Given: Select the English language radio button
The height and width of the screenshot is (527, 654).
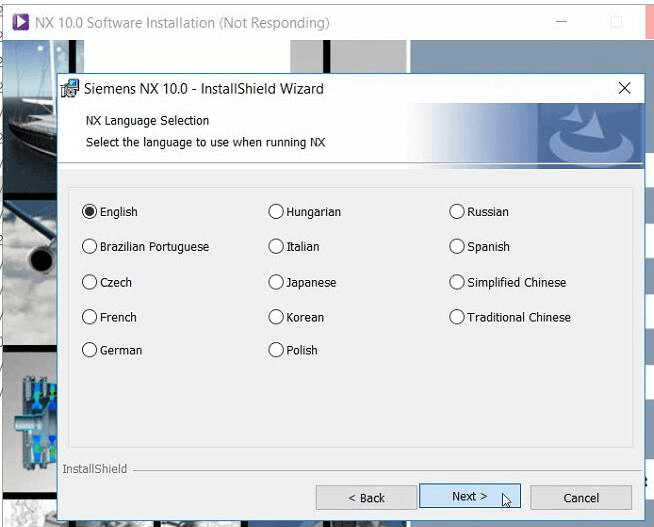Looking at the screenshot, I should point(90,212).
